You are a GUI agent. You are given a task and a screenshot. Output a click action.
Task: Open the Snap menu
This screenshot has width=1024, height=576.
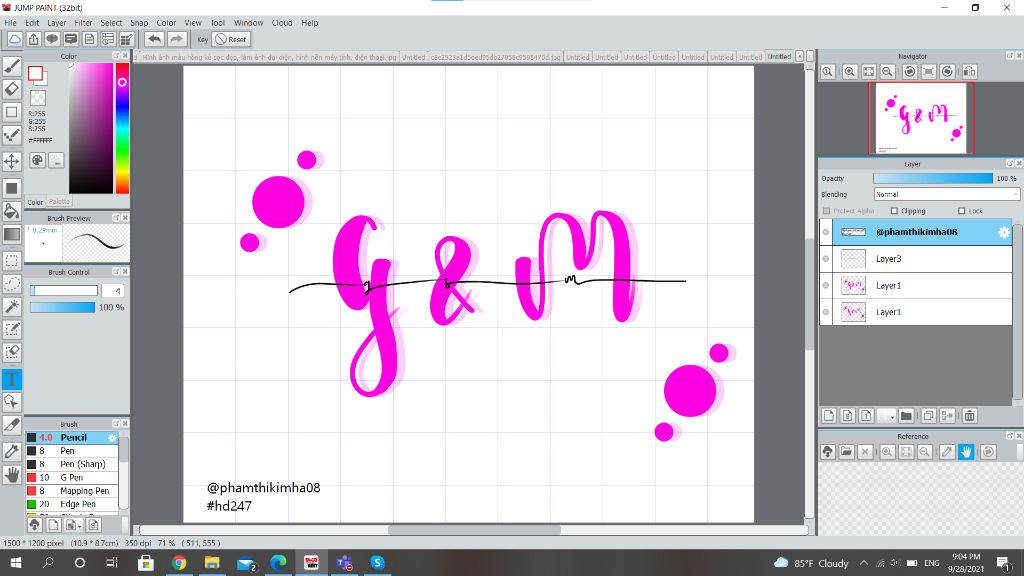pyautogui.click(x=139, y=23)
